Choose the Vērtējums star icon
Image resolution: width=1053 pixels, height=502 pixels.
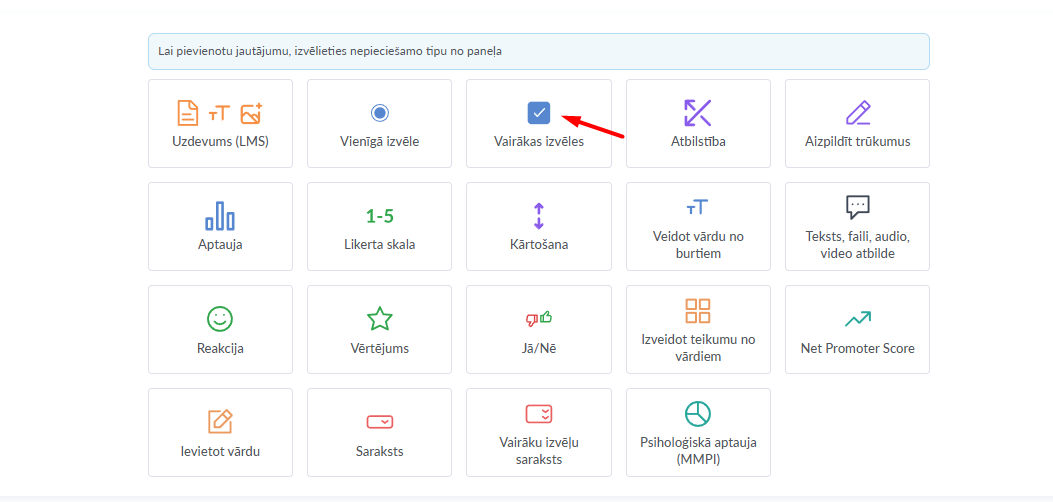click(379, 319)
